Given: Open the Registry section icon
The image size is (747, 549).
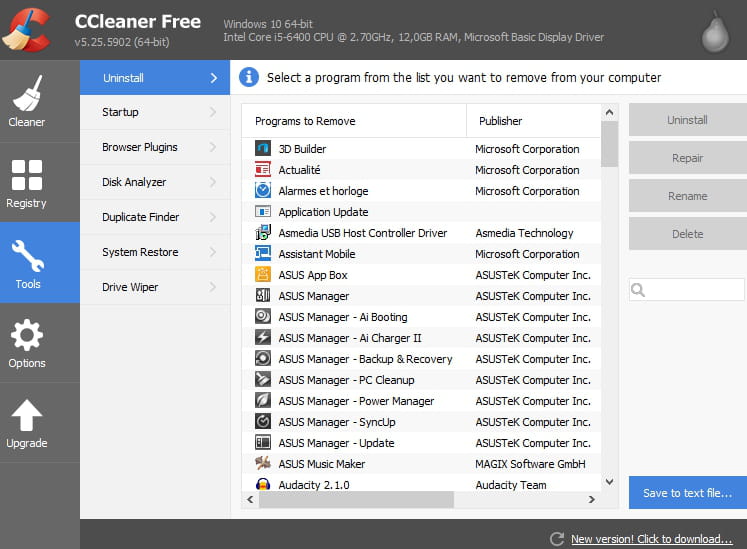Looking at the screenshot, I should [27, 175].
